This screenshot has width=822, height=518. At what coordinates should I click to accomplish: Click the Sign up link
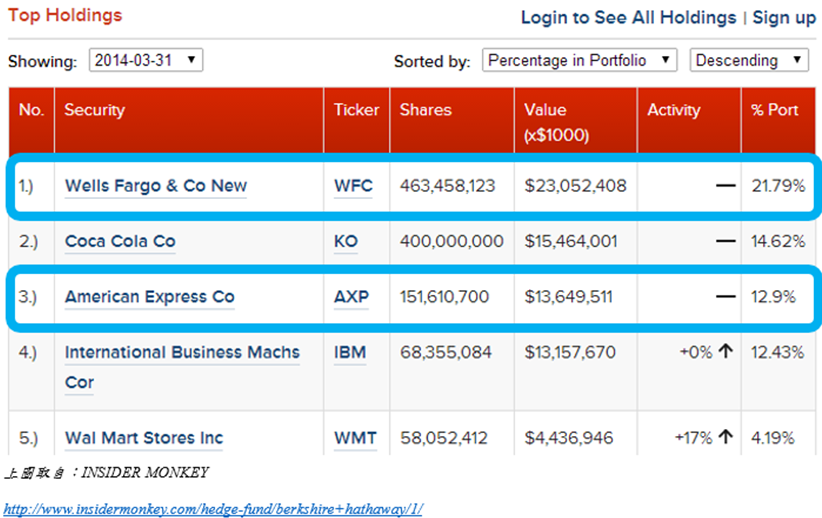coord(784,18)
